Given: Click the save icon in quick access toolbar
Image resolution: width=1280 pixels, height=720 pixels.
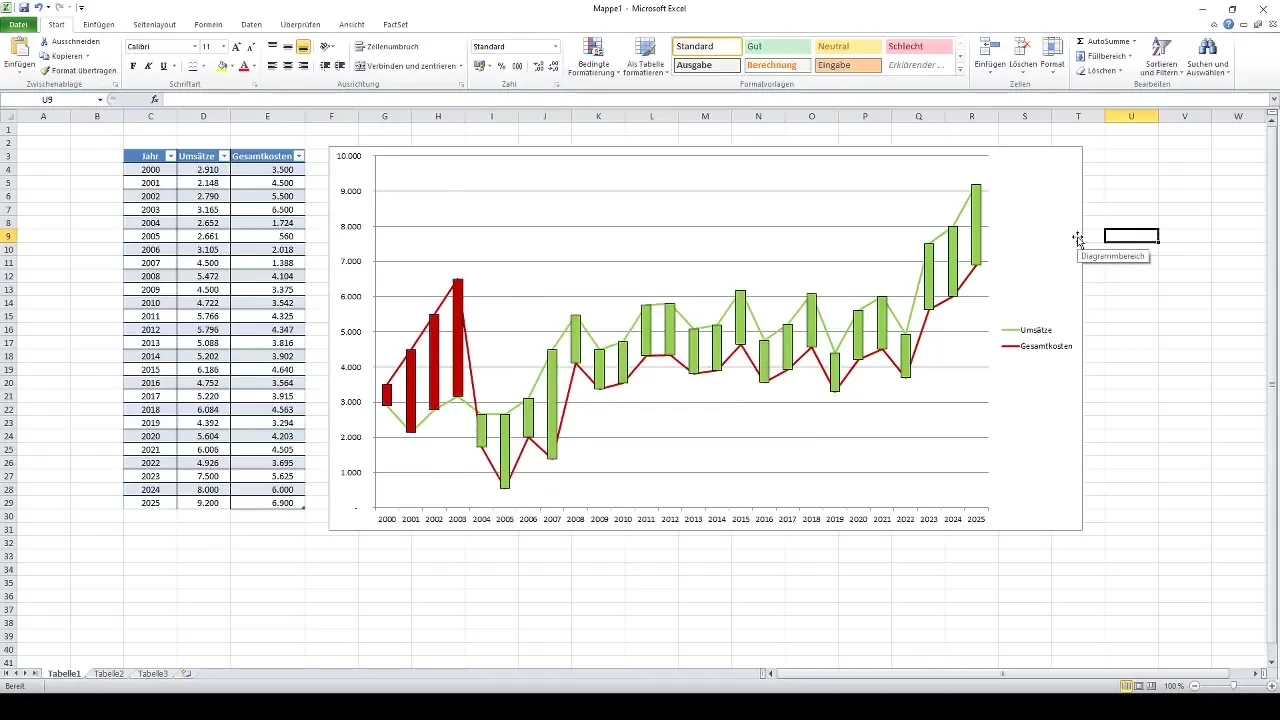Looking at the screenshot, I should [x=23, y=7].
